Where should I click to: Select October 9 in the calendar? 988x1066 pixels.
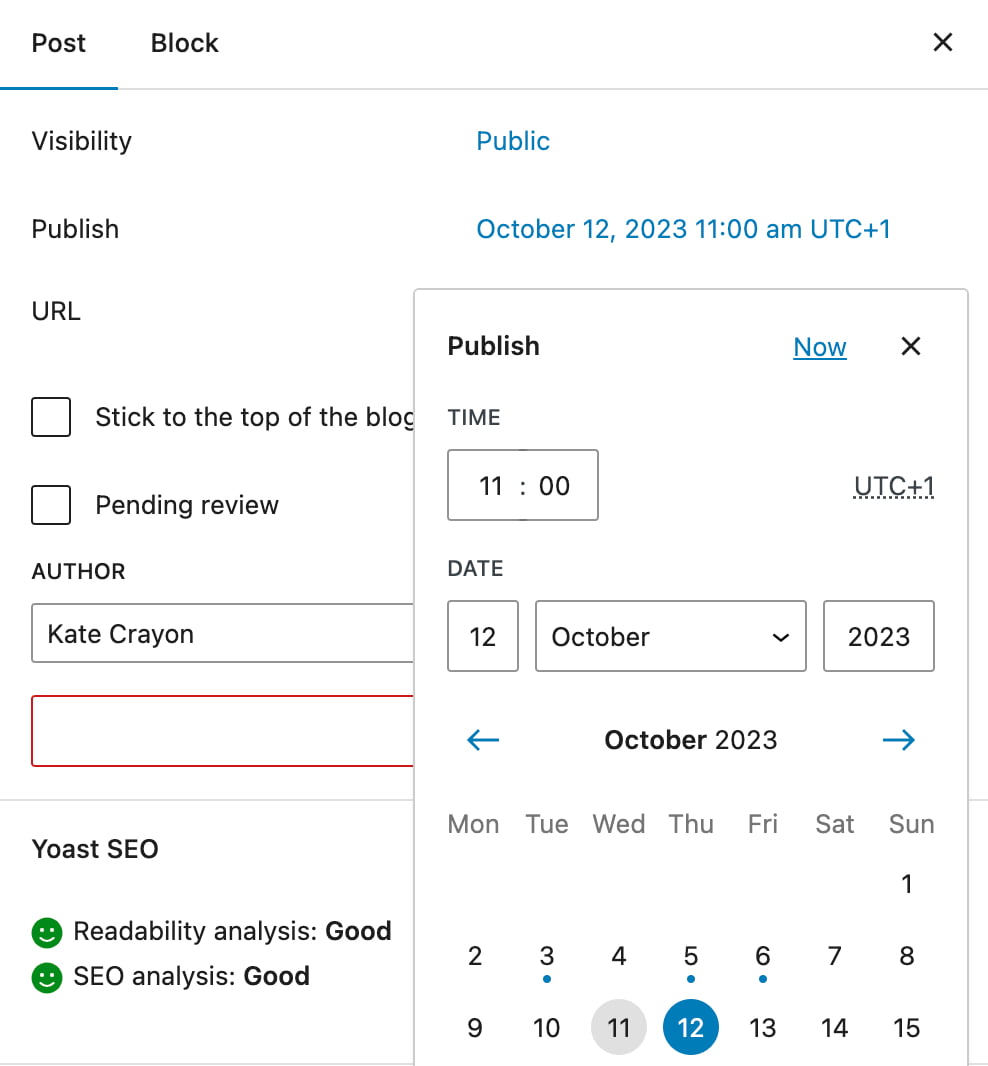tap(475, 1027)
